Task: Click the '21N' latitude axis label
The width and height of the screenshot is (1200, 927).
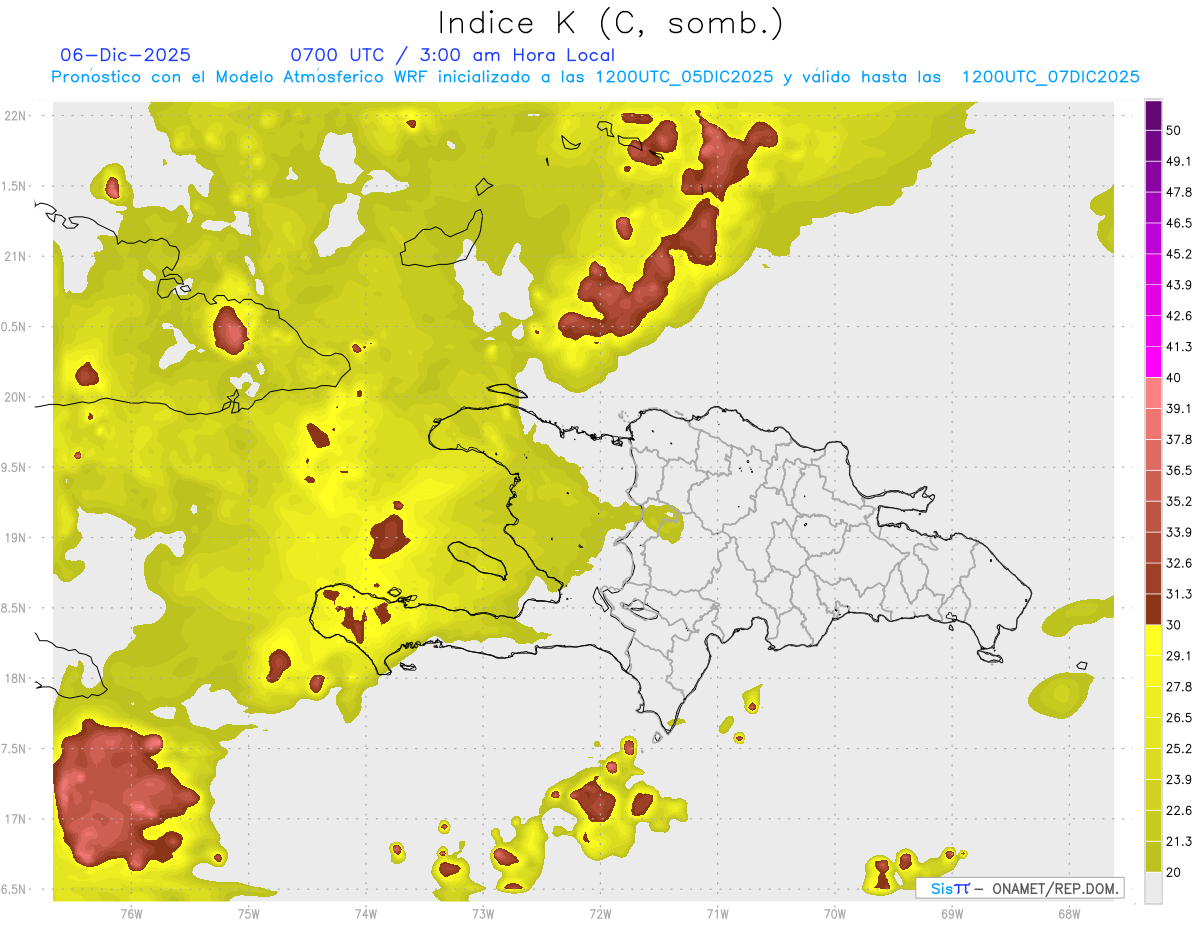Action: coord(16,256)
